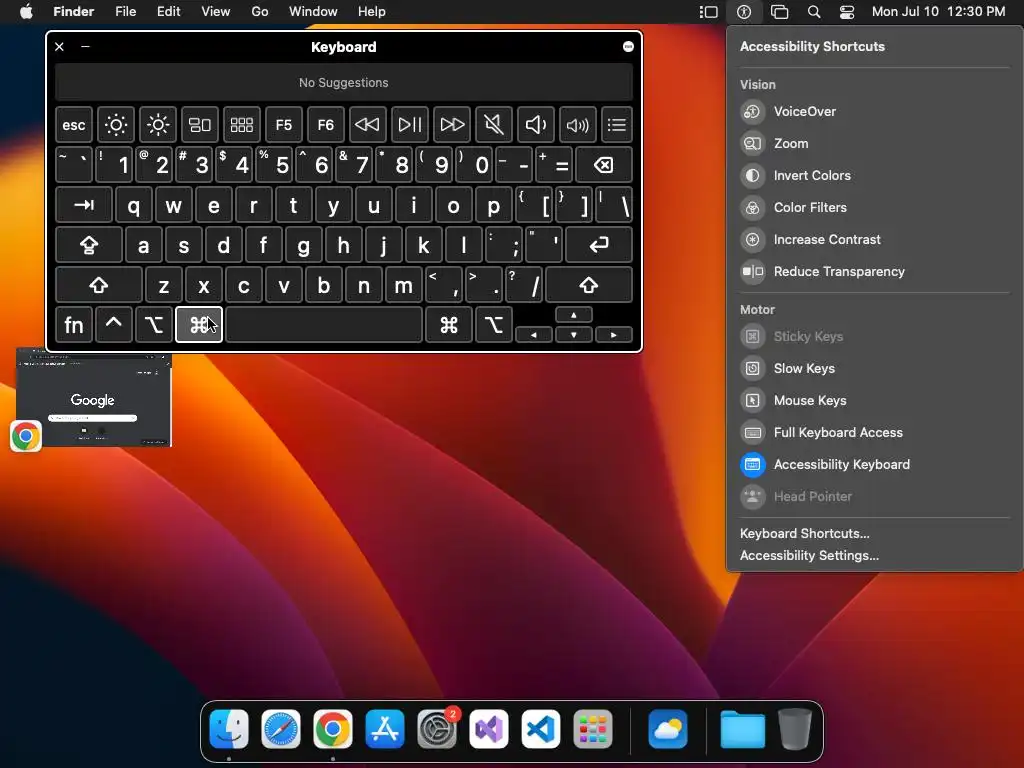Tap the play/pause media key

tap(409, 124)
